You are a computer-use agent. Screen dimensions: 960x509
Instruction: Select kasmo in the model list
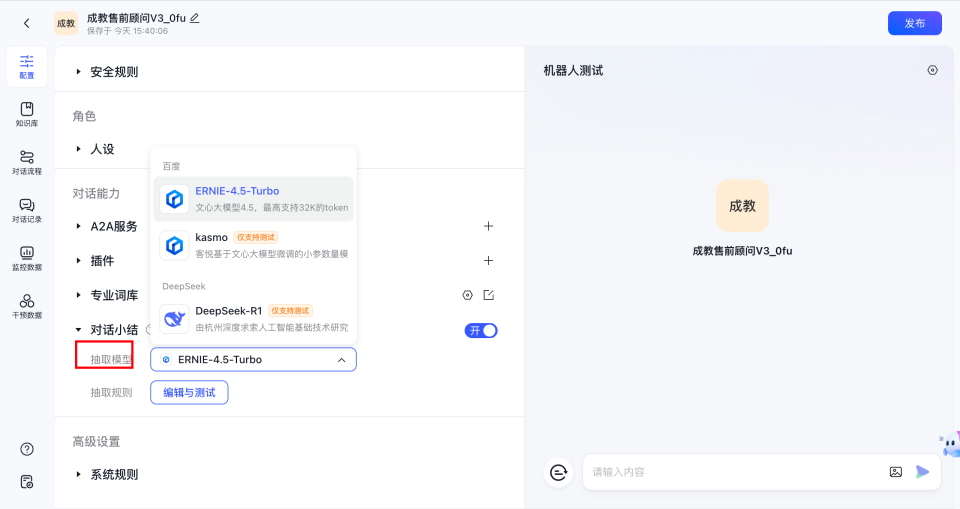click(253, 245)
